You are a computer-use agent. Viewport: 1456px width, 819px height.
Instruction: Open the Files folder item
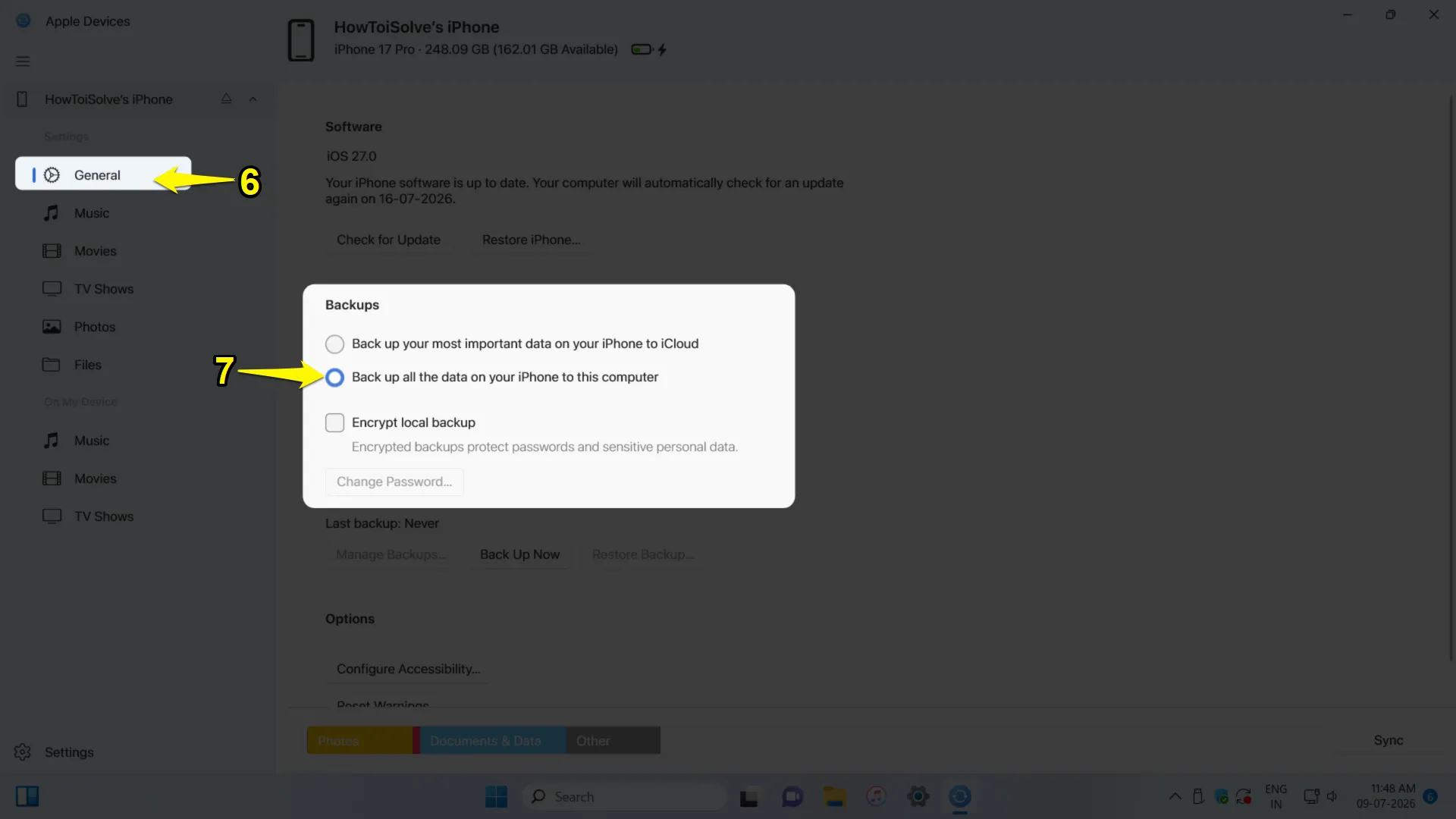tap(88, 365)
